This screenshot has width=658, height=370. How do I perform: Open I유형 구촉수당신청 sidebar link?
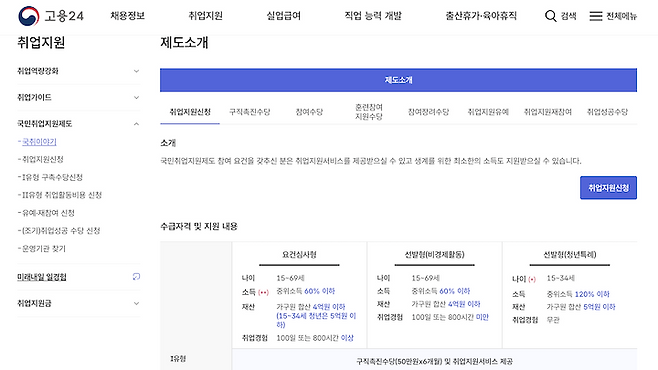tap(52, 177)
